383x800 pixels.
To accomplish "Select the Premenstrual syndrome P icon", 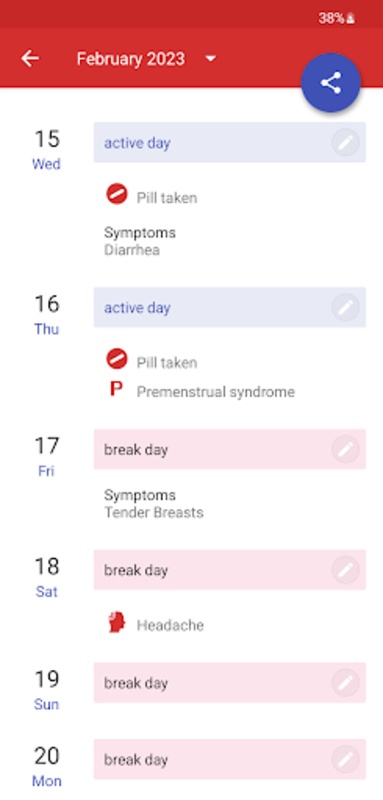I will [116, 390].
